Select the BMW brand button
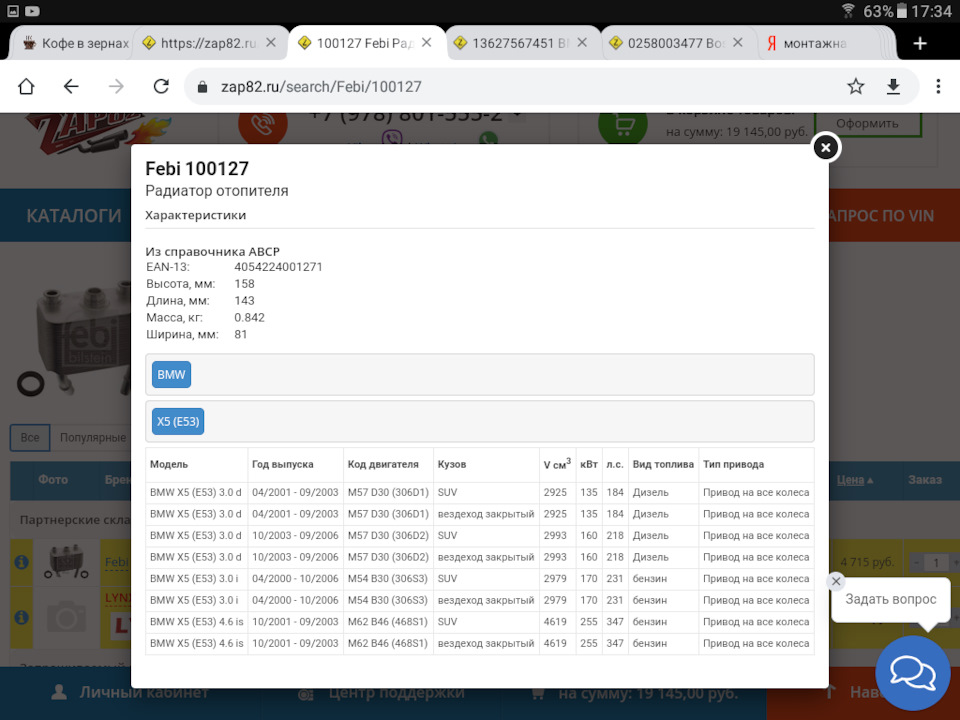 [x=171, y=375]
